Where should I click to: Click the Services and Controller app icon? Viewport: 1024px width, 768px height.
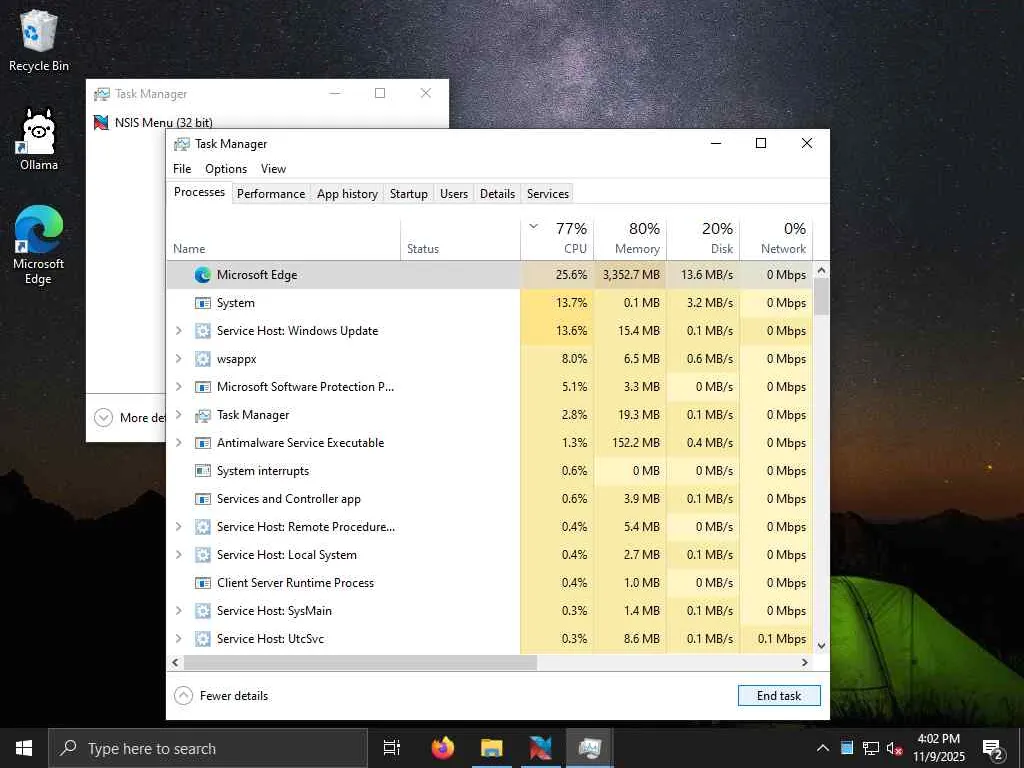[202, 499]
